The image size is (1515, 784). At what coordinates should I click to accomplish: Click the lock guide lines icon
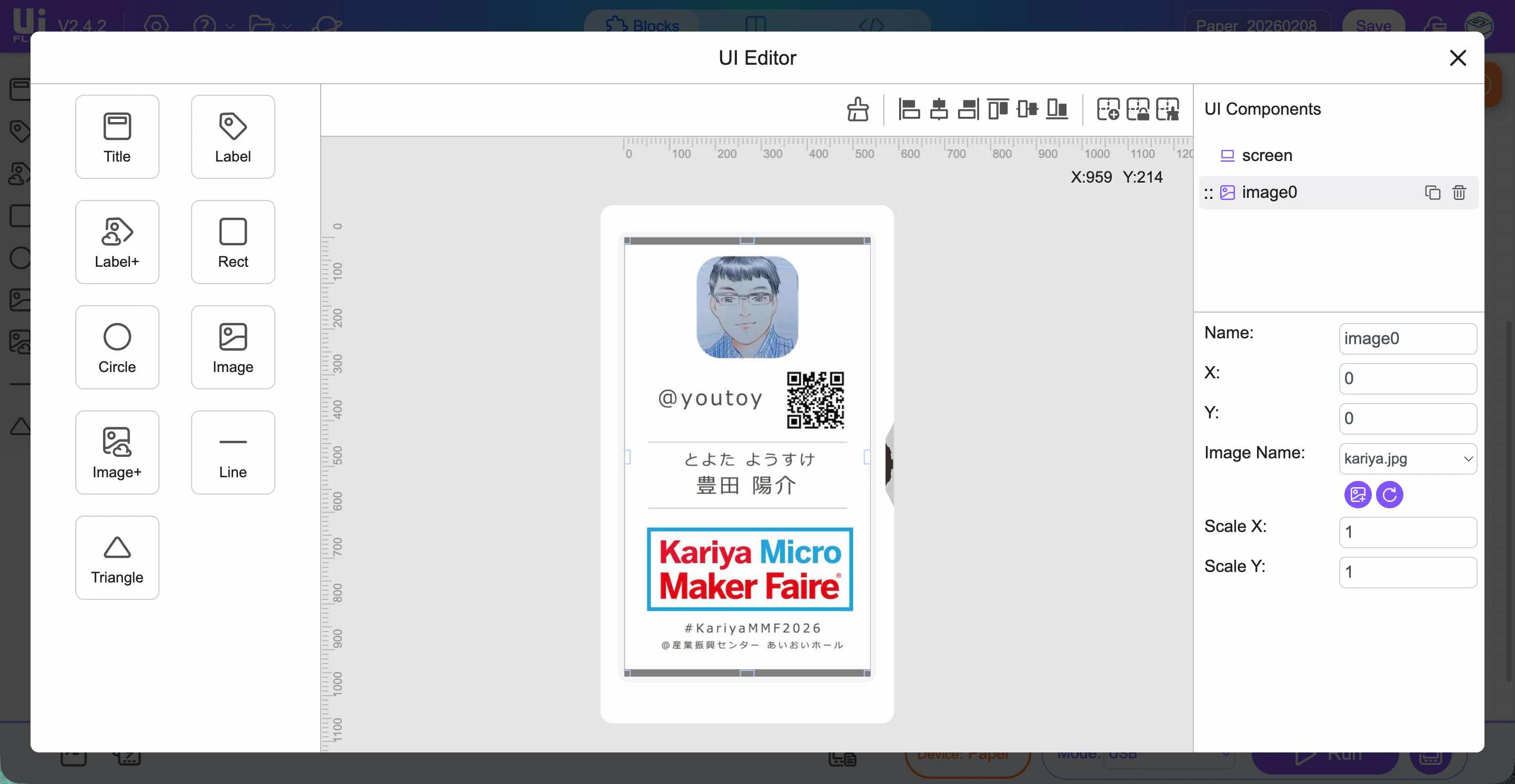click(x=1138, y=109)
